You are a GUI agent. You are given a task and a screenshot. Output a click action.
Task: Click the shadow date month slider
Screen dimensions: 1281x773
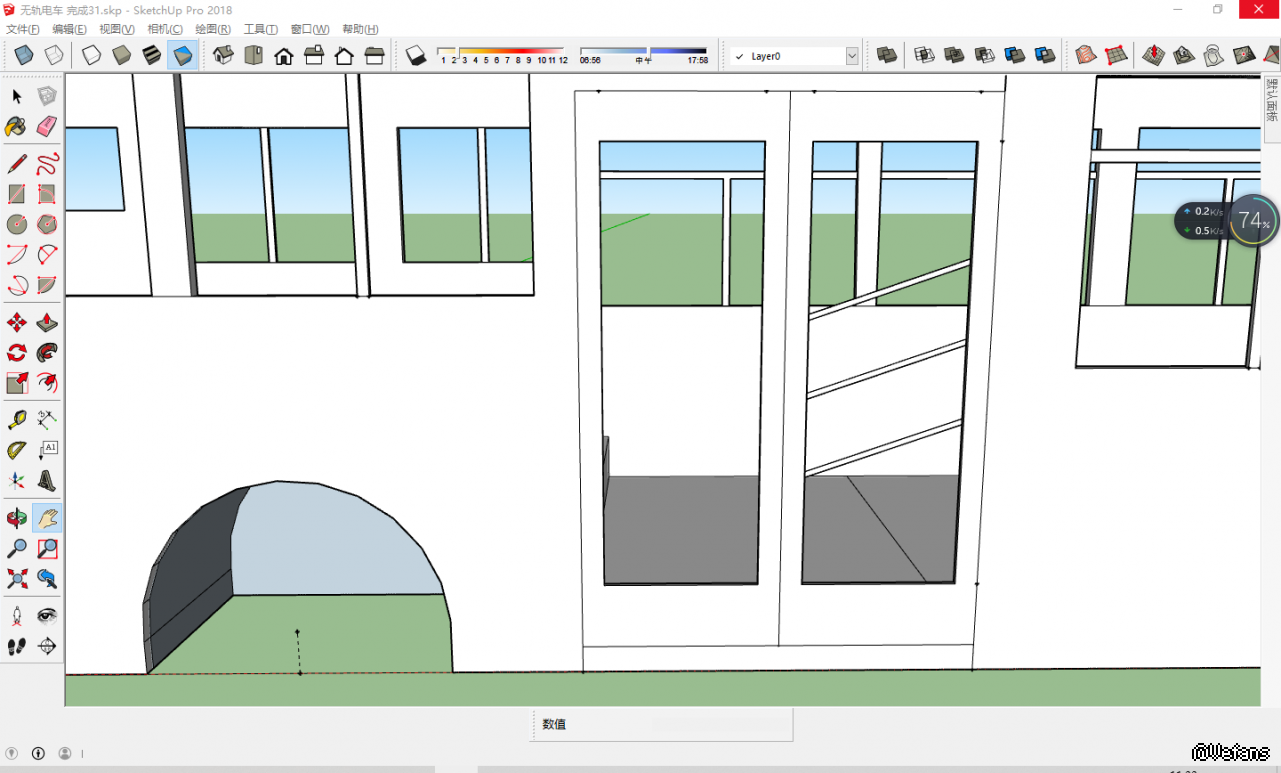click(x=502, y=51)
